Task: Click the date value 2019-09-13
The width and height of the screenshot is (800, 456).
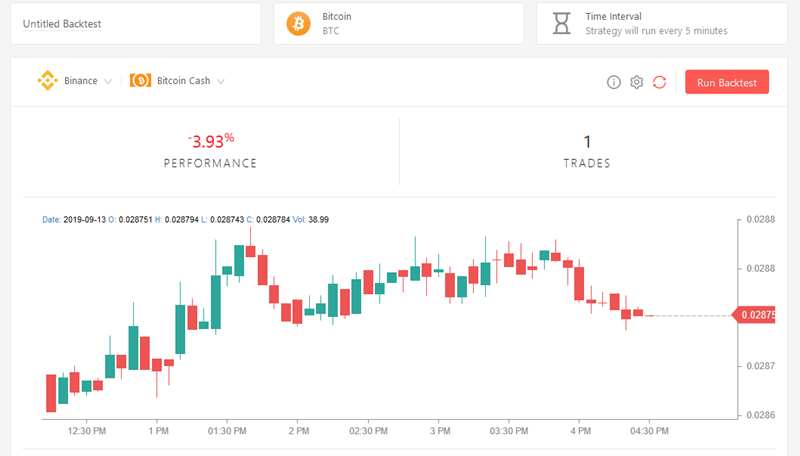Action: click(x=85, y=220)
